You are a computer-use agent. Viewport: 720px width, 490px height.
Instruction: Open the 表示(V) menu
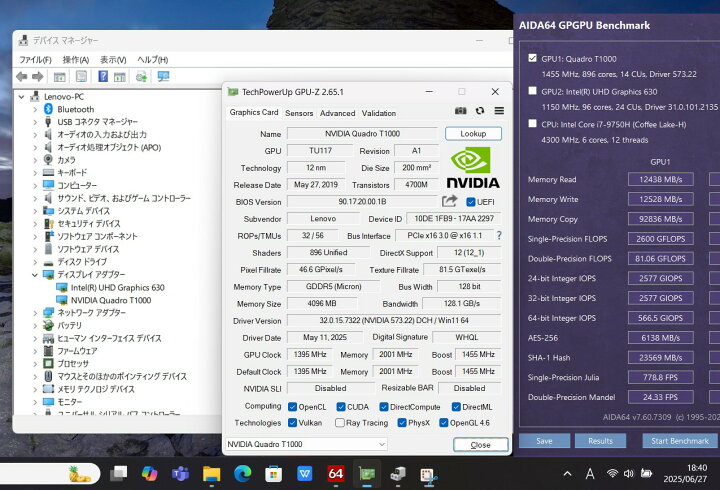tap(113, 60)
